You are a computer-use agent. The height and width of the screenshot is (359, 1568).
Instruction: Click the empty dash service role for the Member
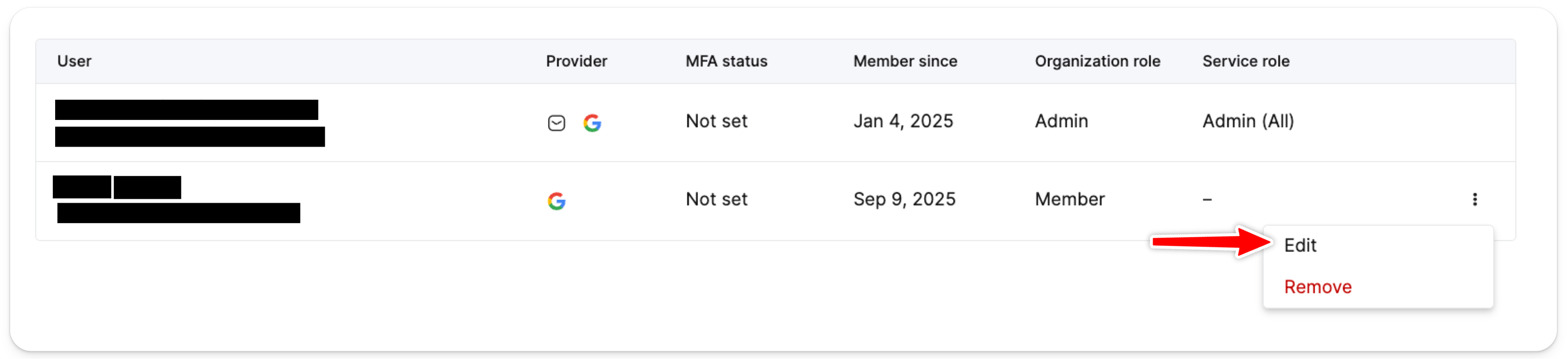(x=1207, y=200)
